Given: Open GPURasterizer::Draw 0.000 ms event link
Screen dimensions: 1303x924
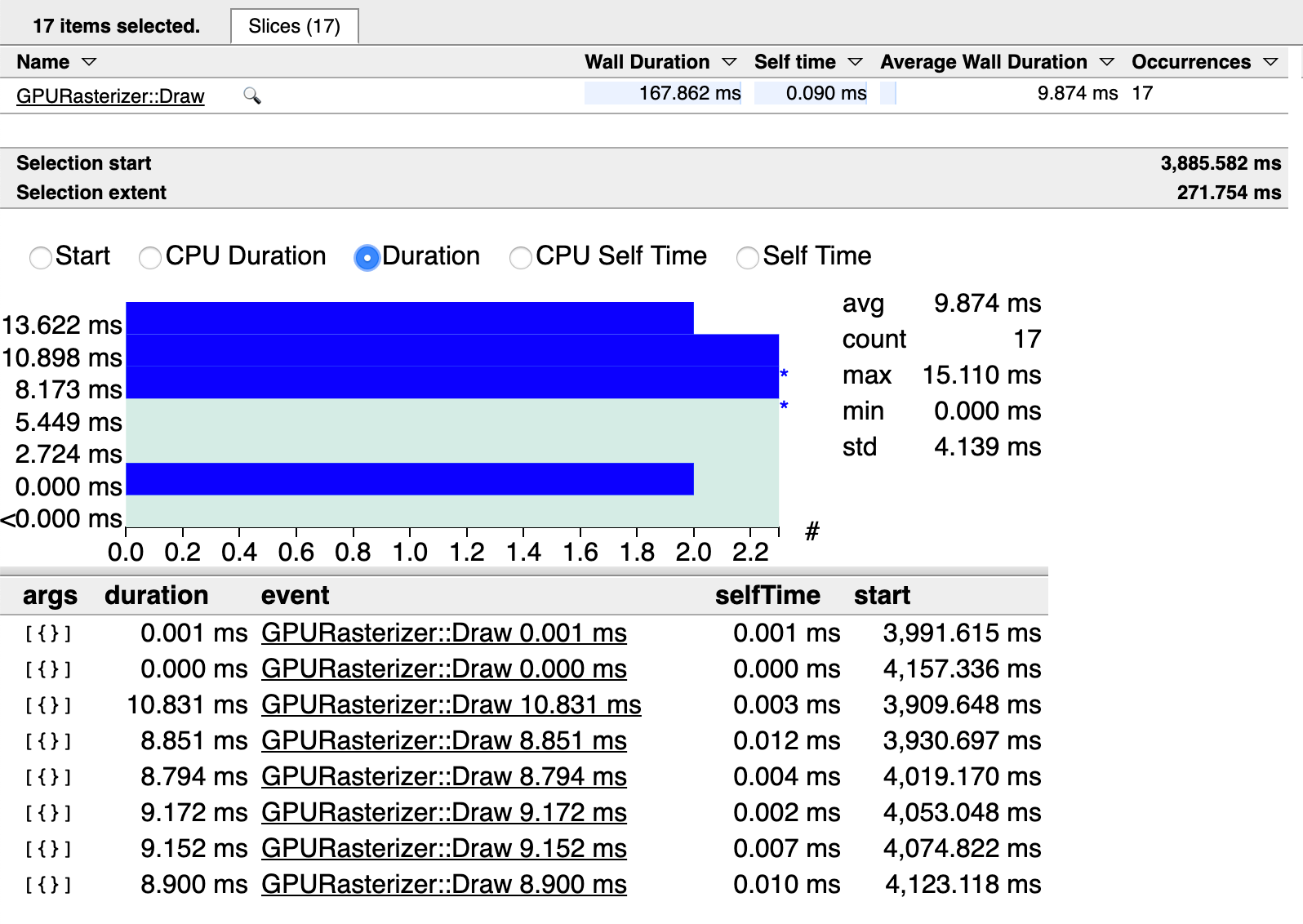Looking at the screenshot, I should pyautogui.click(x=444, y=669).
